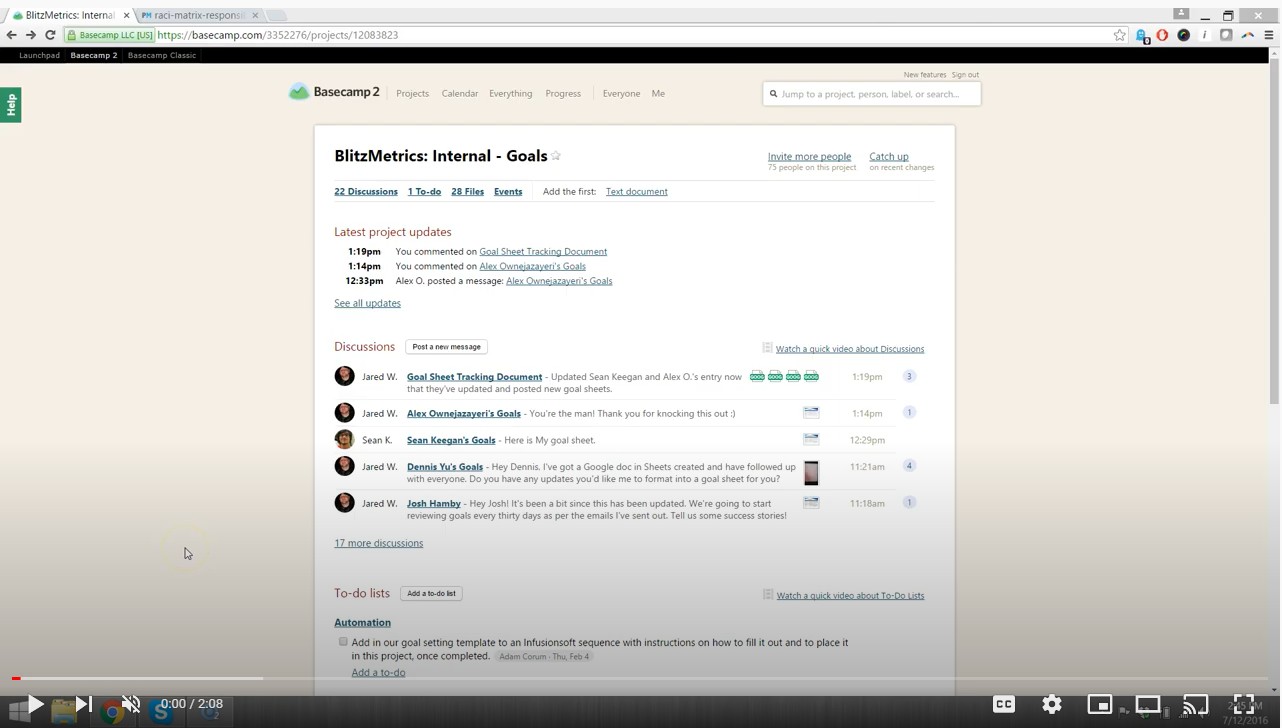Screen dimensions: 1282x728
Task: Open the Goal Sheet Tracking Document discussion
Action: coord(474,377)
